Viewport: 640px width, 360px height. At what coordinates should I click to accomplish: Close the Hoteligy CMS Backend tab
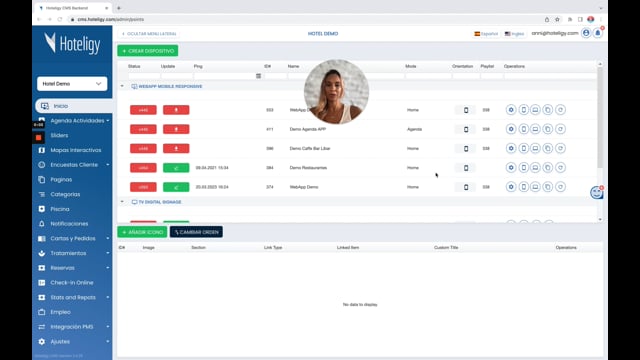[x=107, y=8]
